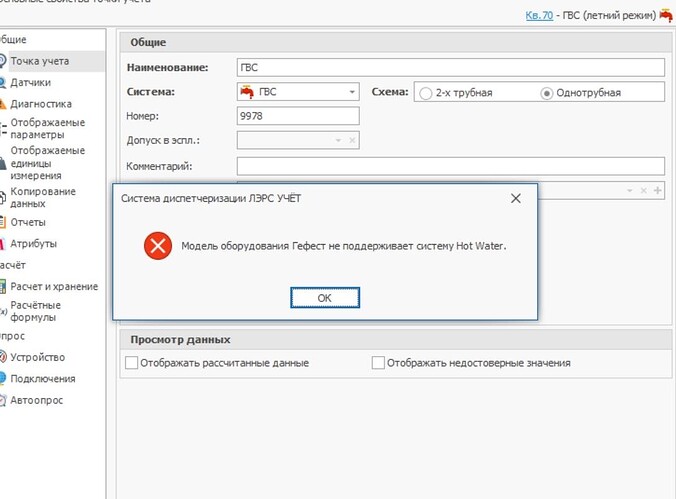
Task: Click the Подключения globe icon
Action: (x=3, y=378)
